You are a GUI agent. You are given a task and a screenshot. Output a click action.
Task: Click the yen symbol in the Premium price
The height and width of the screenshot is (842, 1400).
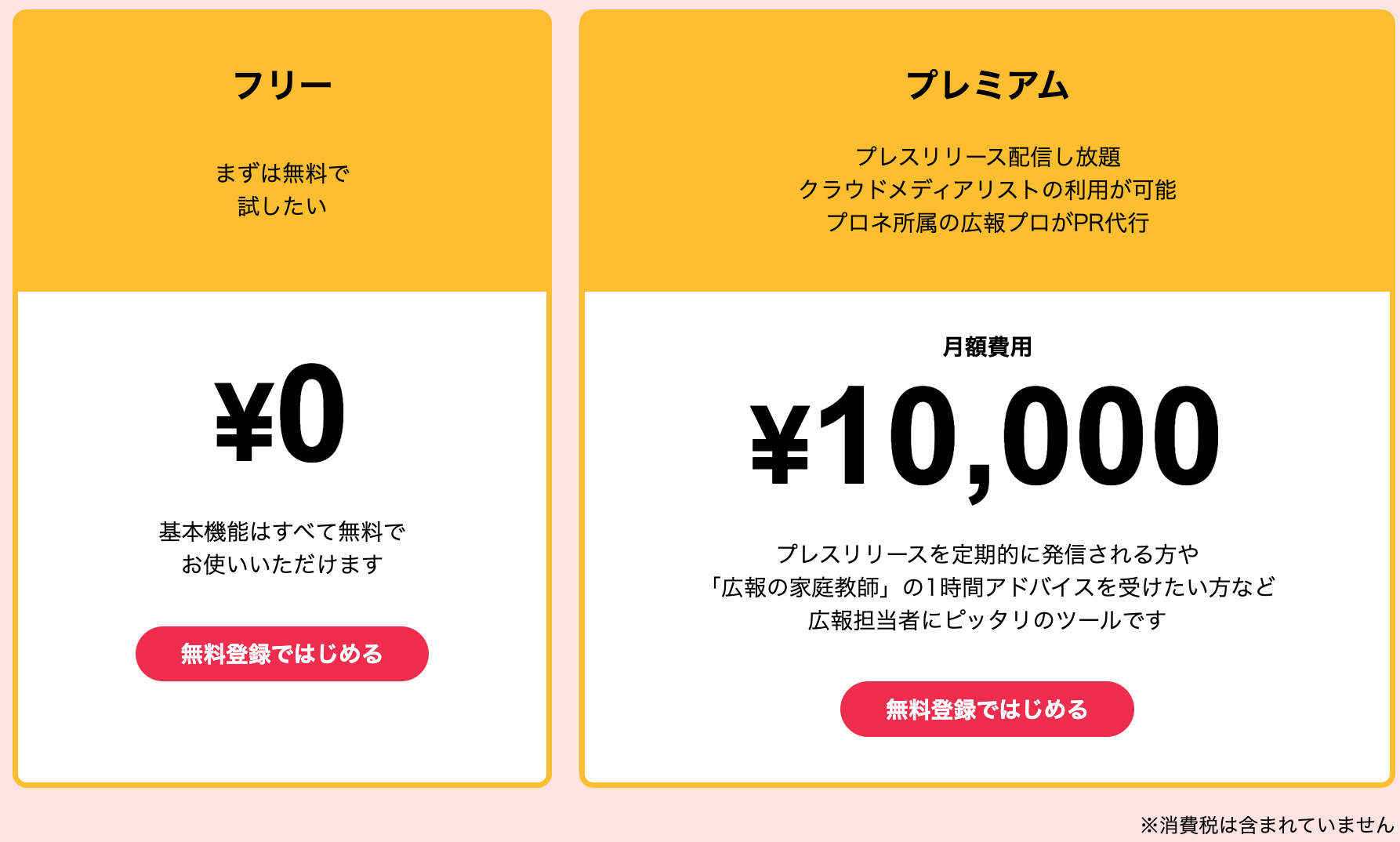(x=780, y=442)
